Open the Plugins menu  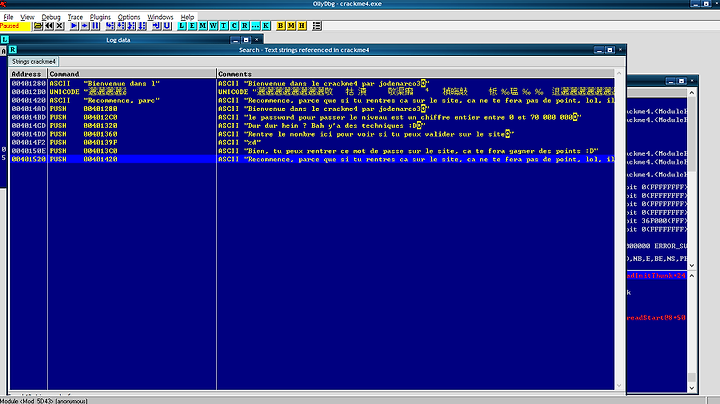coord(100,17)
